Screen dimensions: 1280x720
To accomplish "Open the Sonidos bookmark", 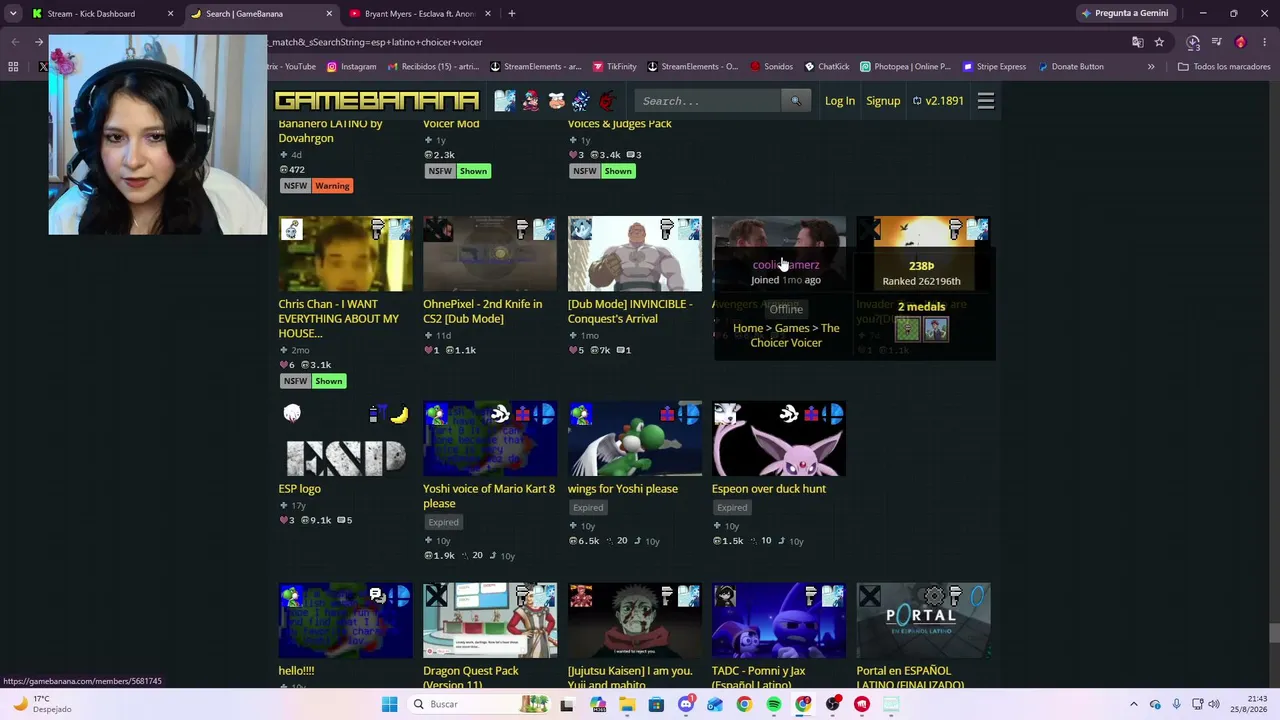I will pos(771,67).
